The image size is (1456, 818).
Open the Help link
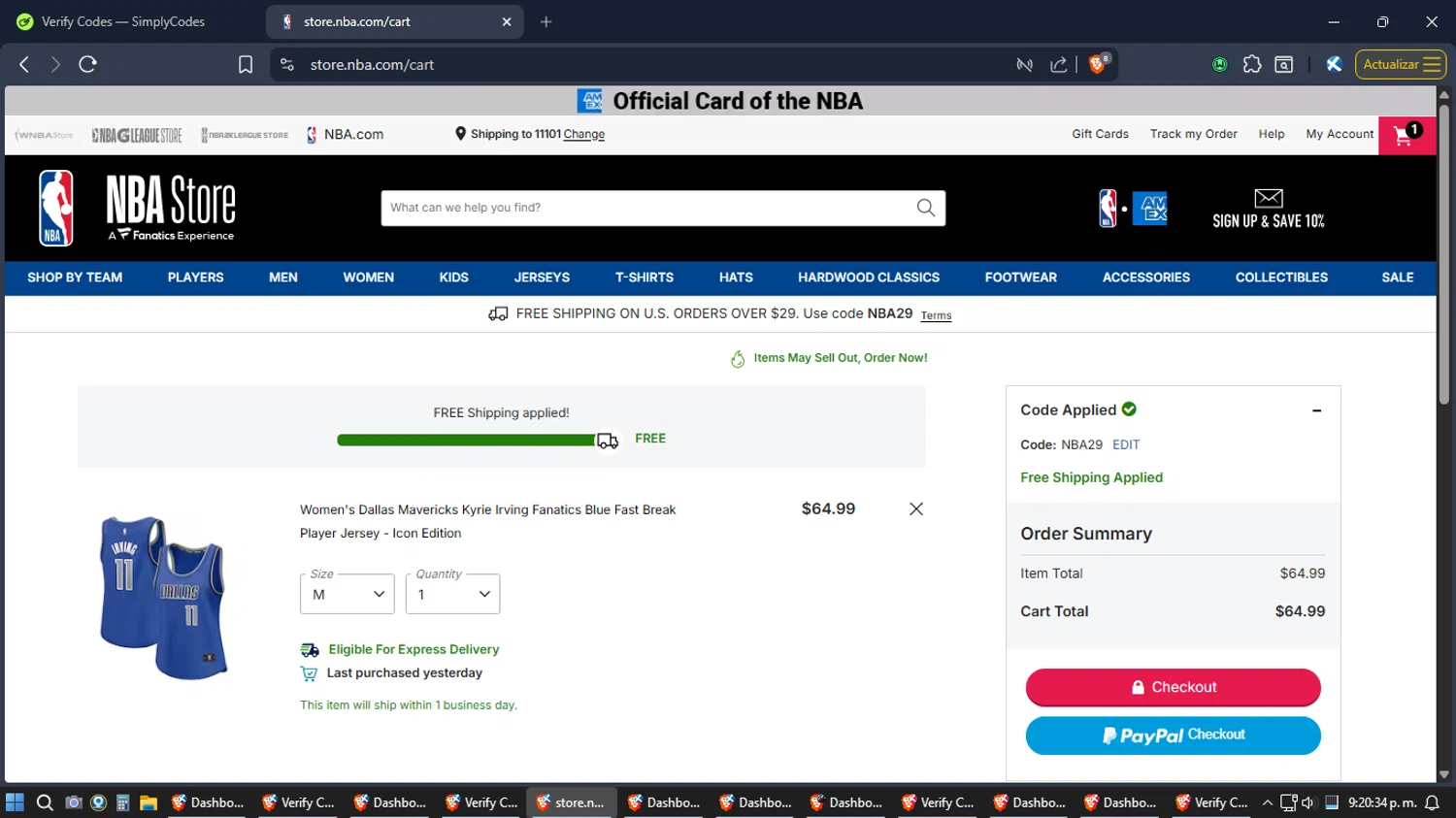[1271, 134]
